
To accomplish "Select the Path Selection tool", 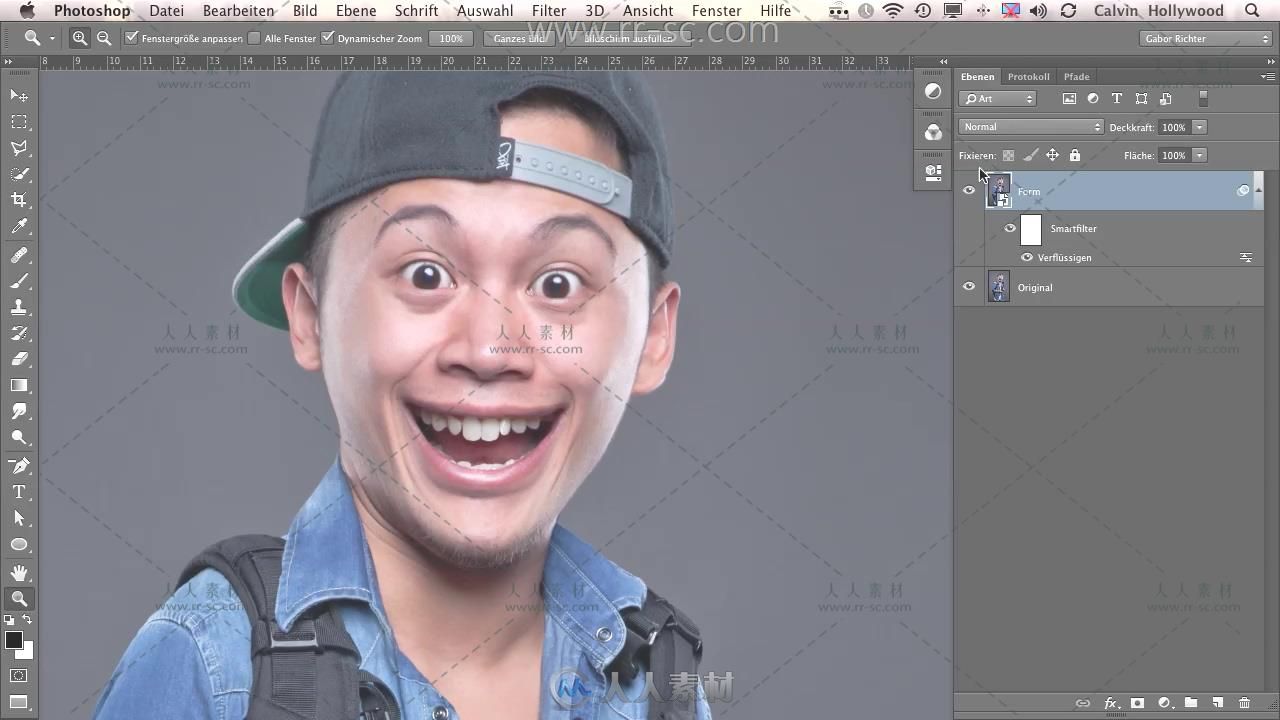I will (19, 518).
